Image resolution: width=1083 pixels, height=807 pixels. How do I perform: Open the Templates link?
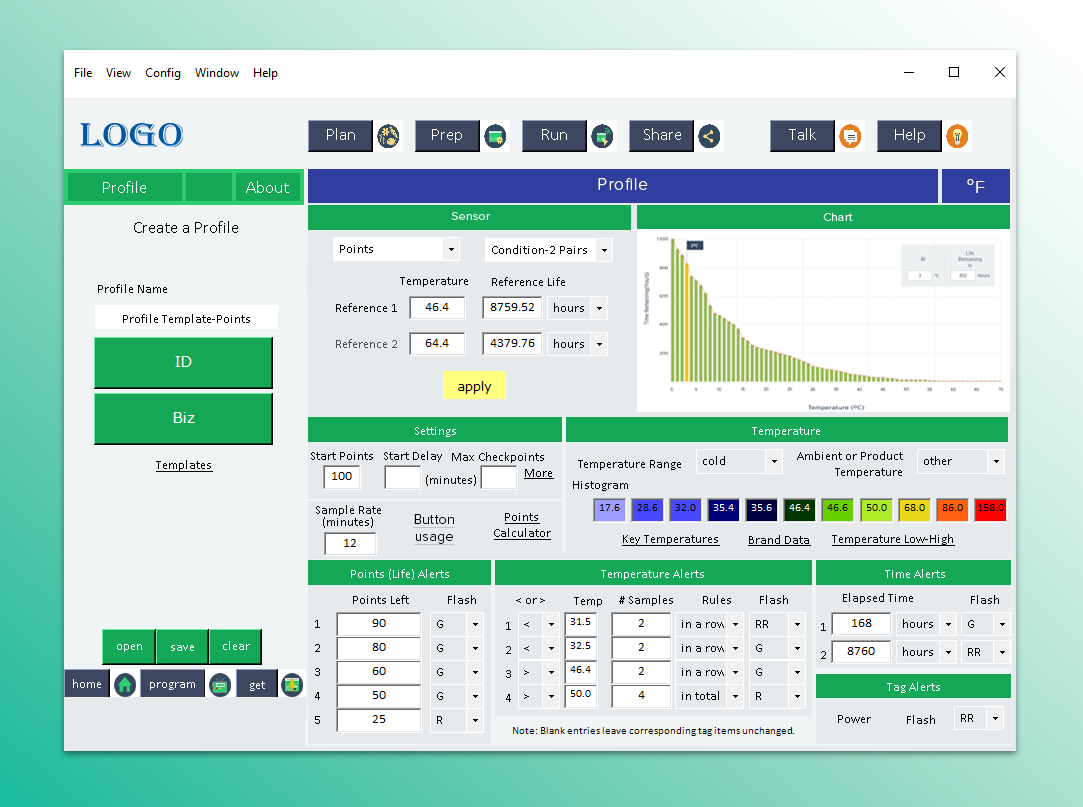point(184,465)
